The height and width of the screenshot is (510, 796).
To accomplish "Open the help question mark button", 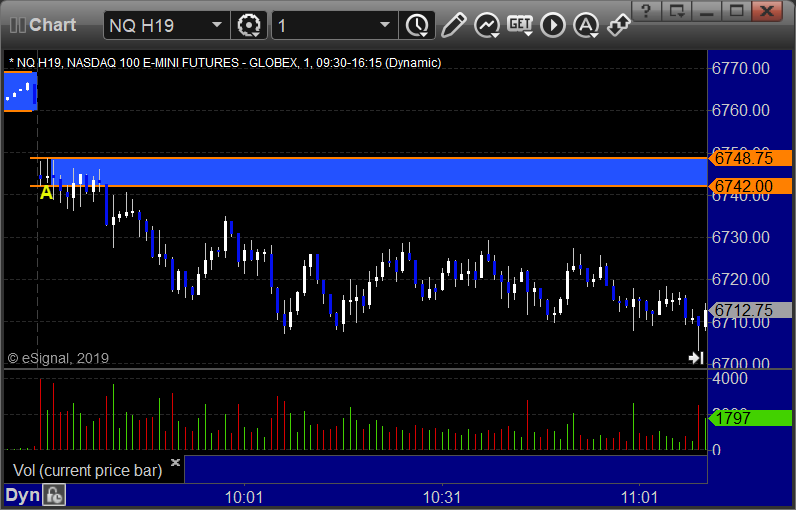I will pyautogui.click(x=646, y=11).
